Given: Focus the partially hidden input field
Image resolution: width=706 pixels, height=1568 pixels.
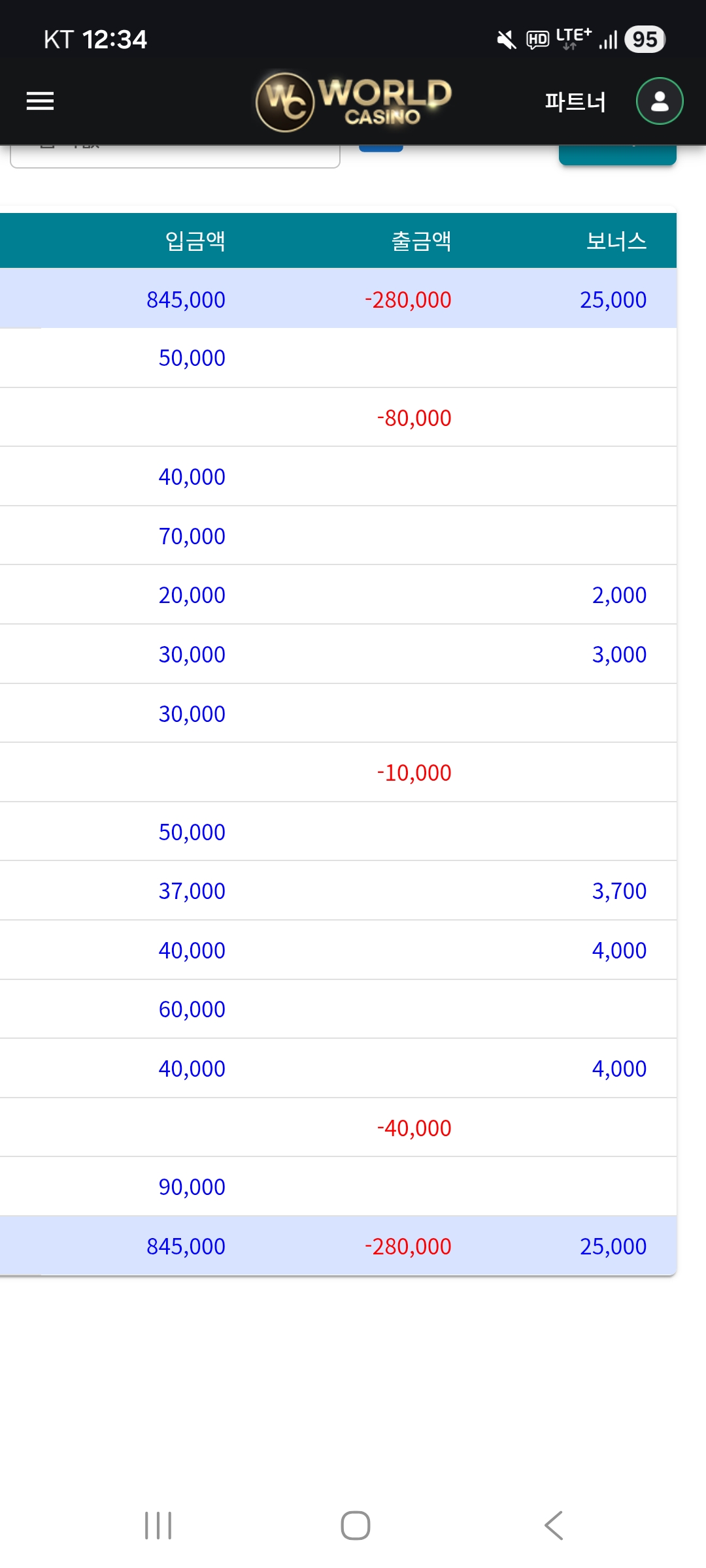Looking at the screenshot, I should pos(175,157).
